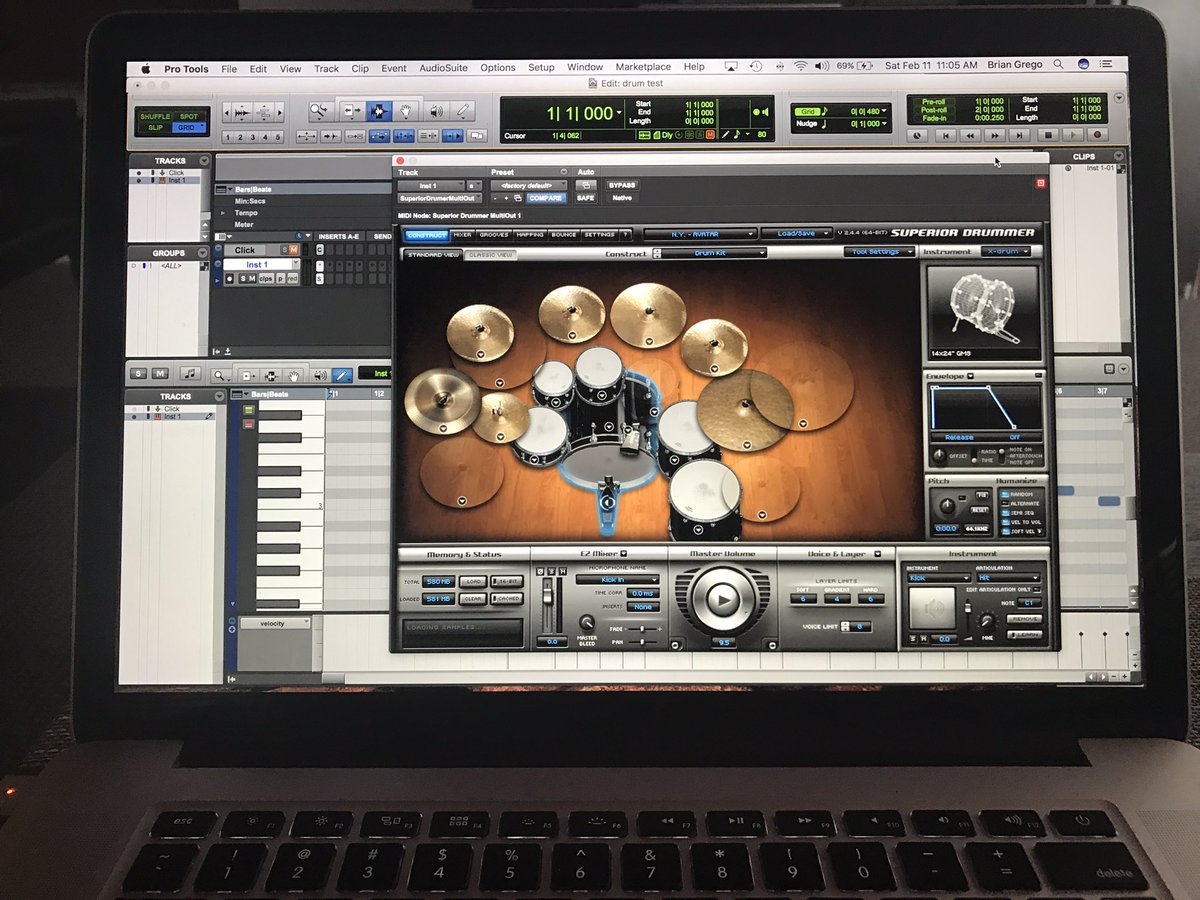
Task: Toggle the 16-BIT memory option
Action: [506, 580]
